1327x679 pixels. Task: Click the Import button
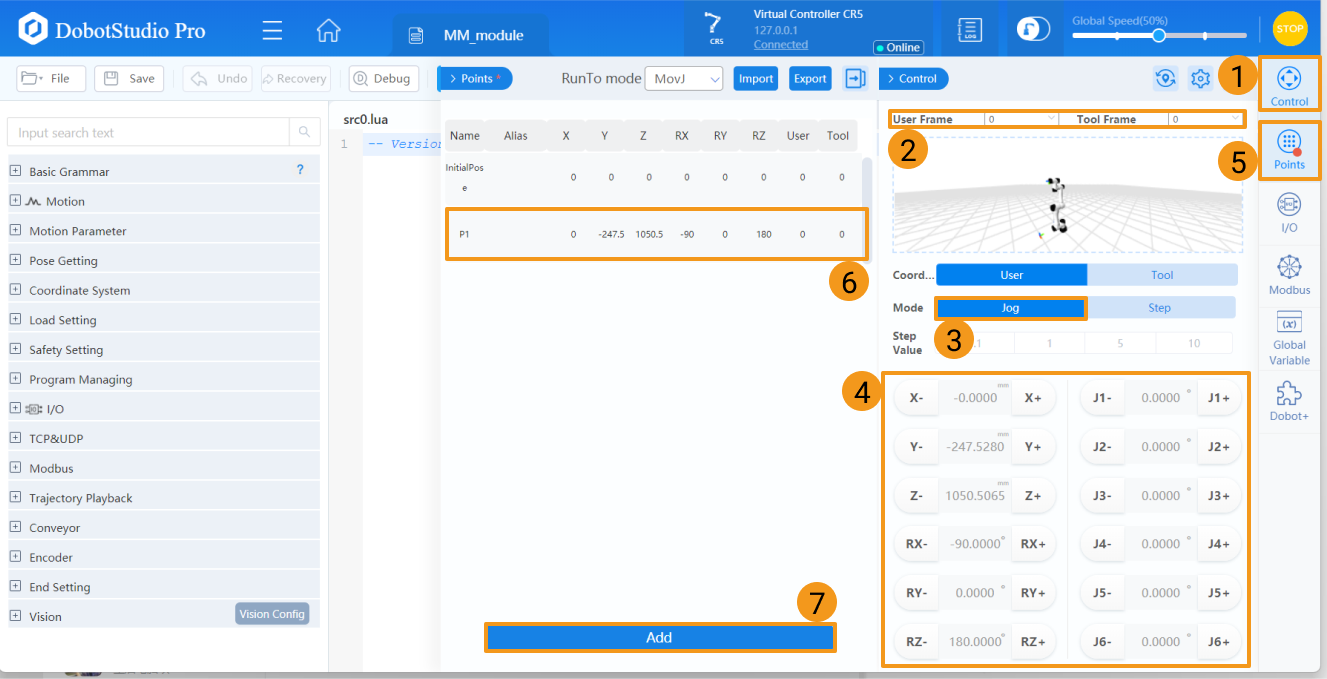click(756, 79)
